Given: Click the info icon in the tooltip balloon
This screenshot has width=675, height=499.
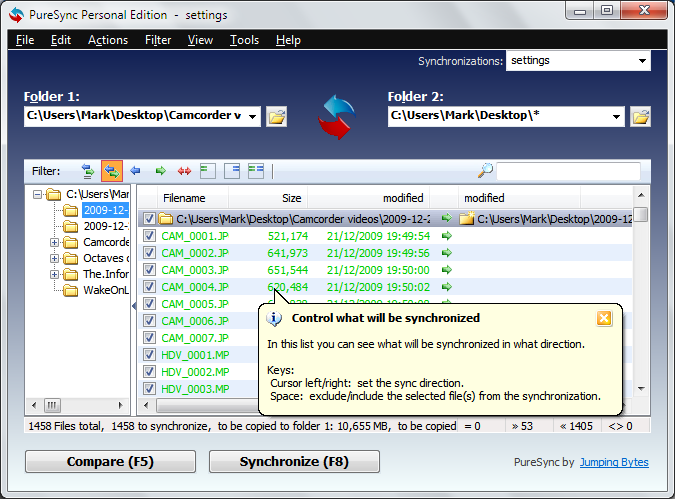Looking at the screenshot, I should (x=274, y=319).
